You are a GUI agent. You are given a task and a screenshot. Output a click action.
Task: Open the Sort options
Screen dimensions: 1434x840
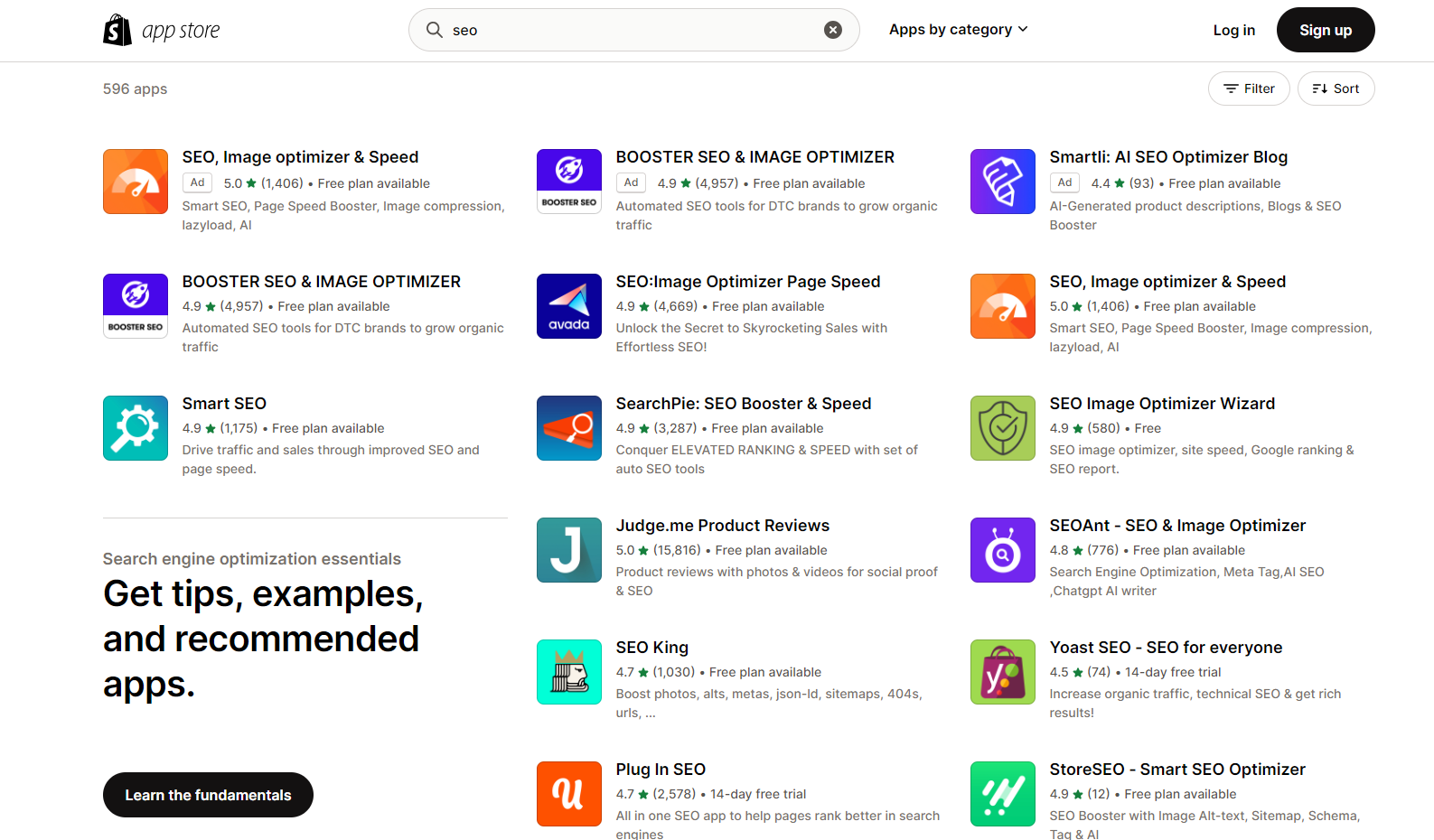pyautogui.click(x=1336, y=89)
